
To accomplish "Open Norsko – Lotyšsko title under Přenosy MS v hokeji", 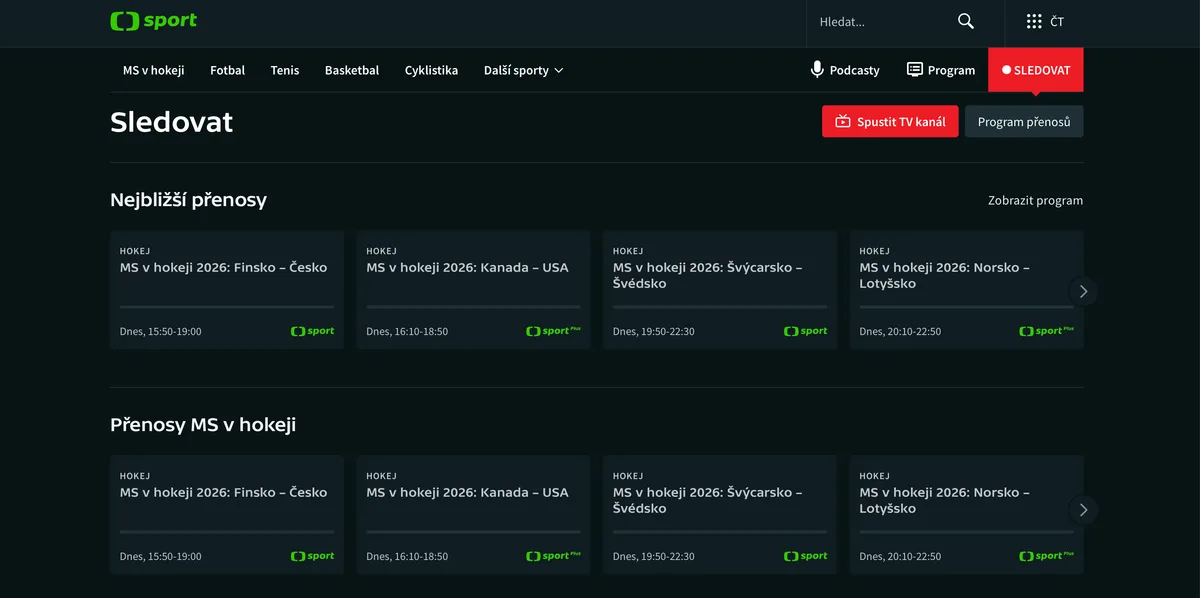I will [945, 500].
